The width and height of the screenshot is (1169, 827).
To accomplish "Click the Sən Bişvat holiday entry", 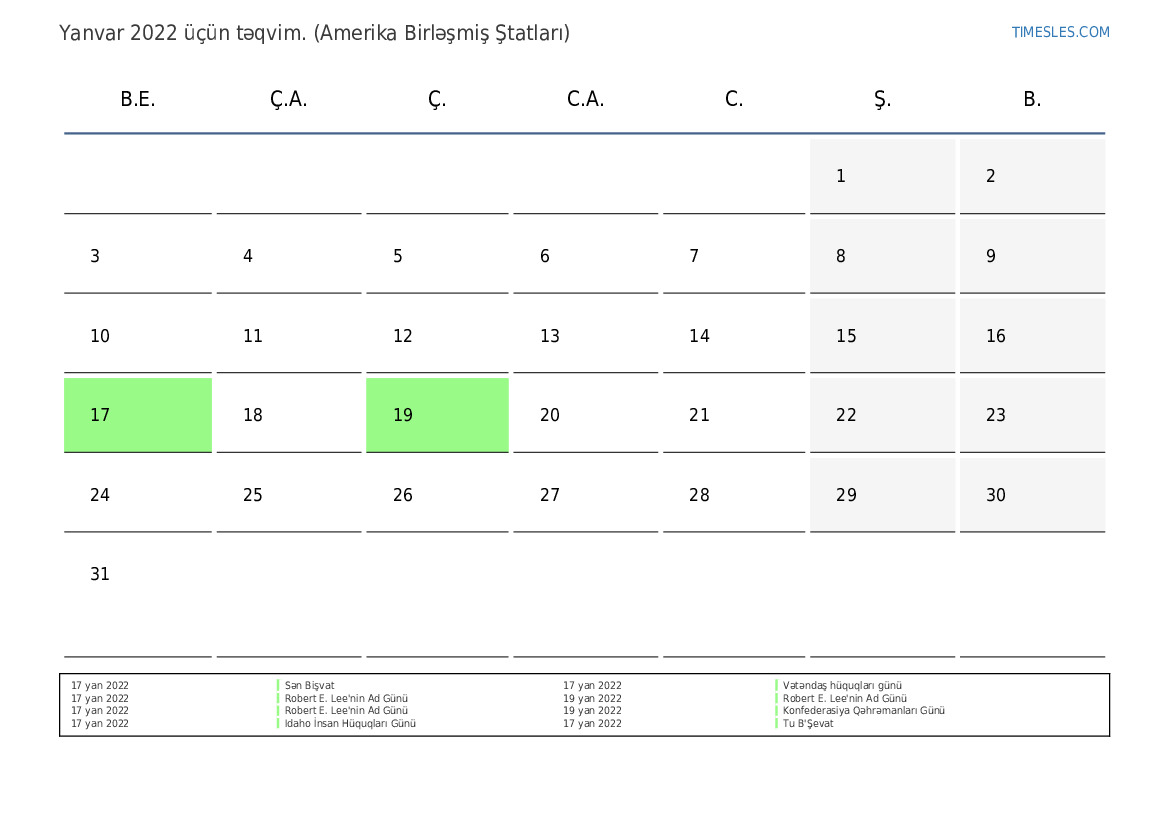I will point(310,686).
